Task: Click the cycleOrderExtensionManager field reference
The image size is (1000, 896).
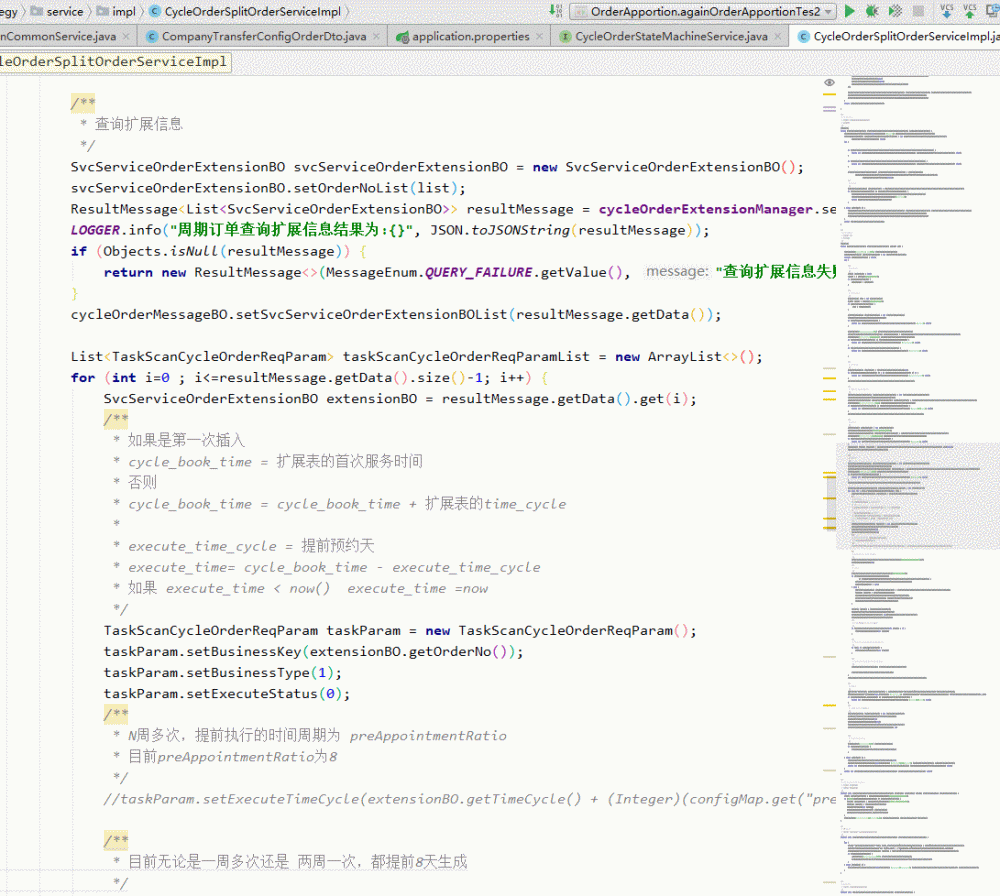Action: (x=705, y=209)
